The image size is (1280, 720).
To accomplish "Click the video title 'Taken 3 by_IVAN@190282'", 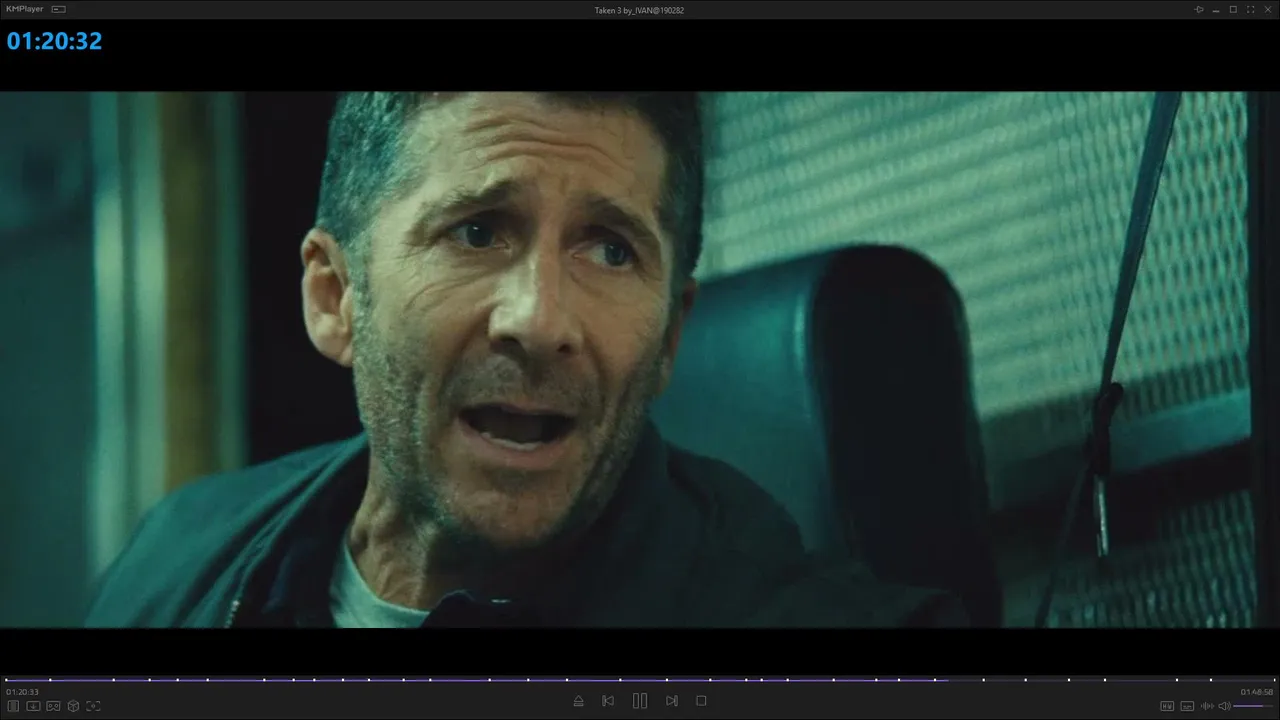I will [639, 10].
